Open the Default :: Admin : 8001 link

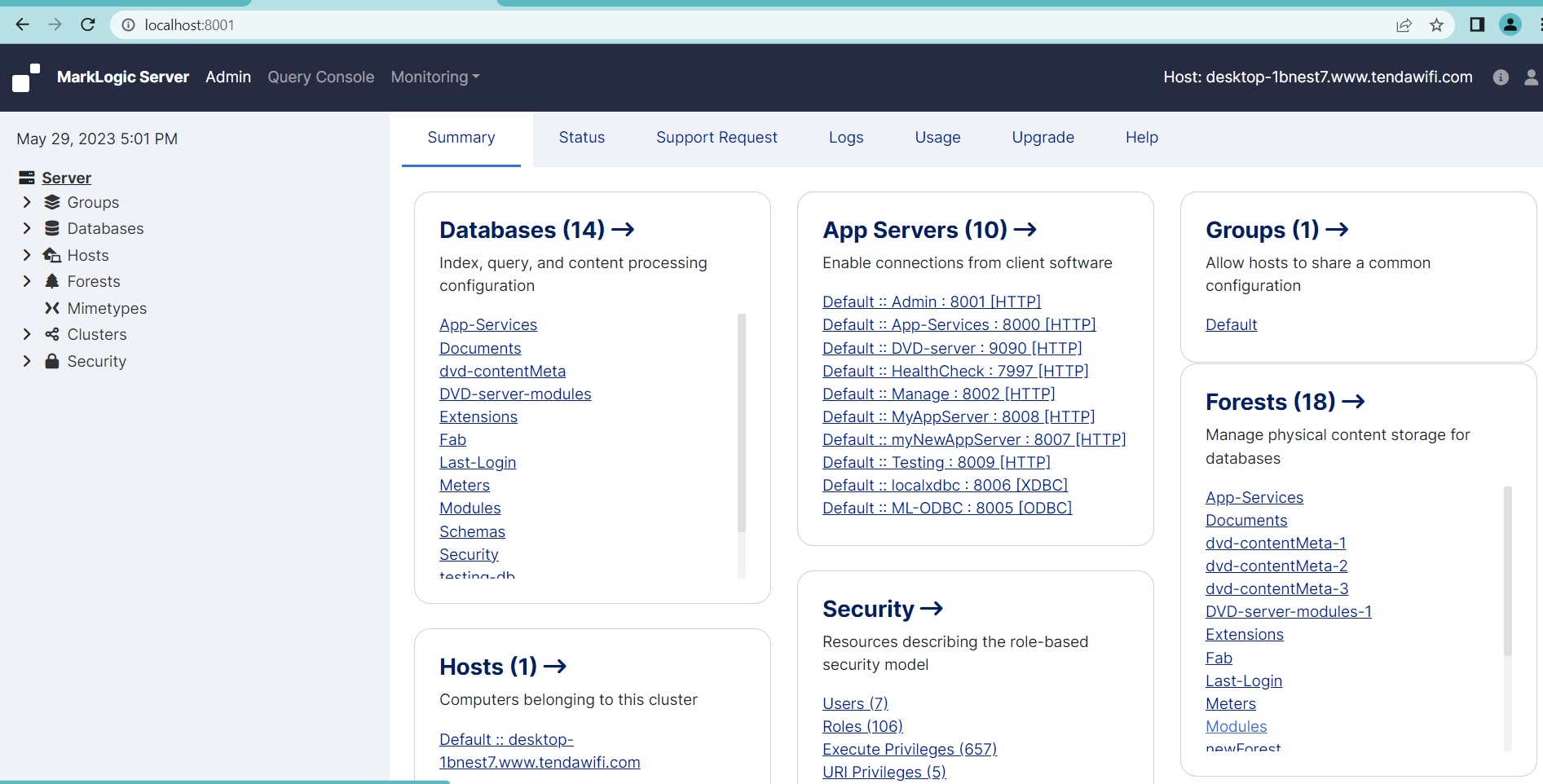pos(931,302)
